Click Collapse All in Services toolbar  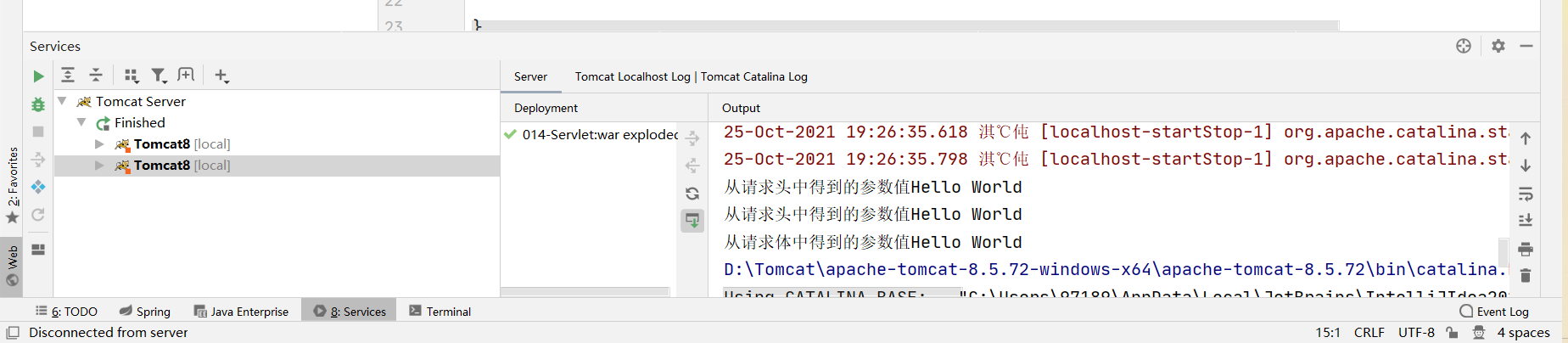pyautogui.click(x=96, y=76)
